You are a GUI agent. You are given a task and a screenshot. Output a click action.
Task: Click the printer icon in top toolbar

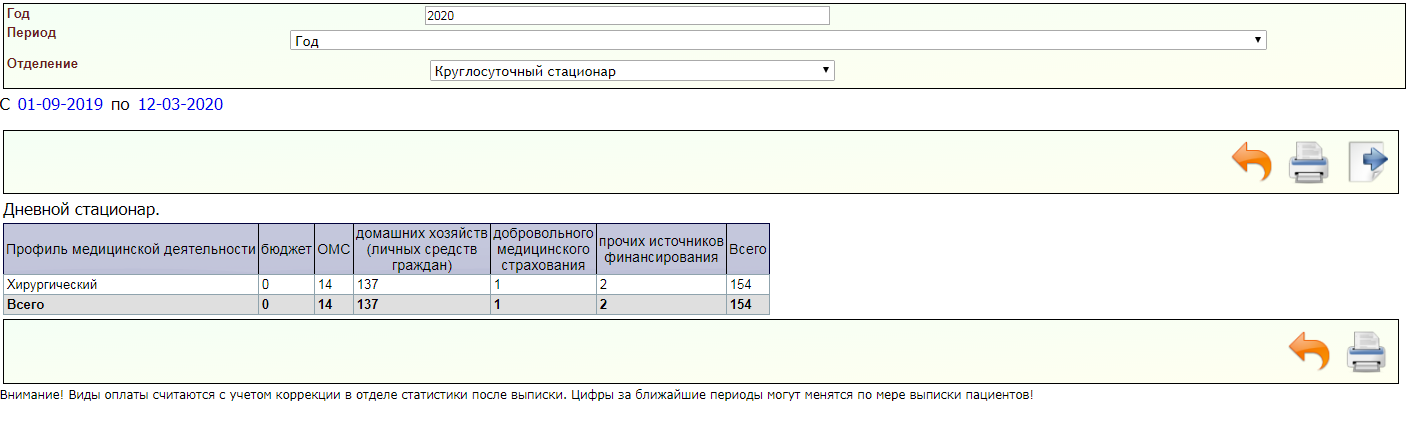click(1309, 162)
